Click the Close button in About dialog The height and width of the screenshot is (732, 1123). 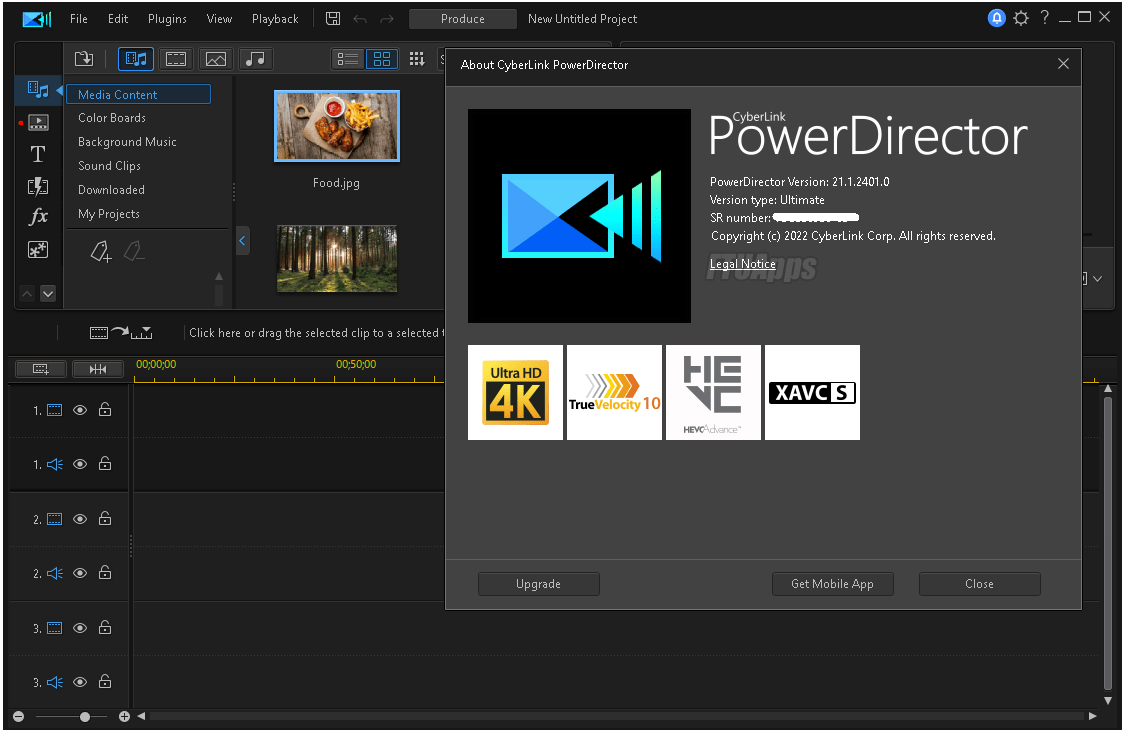[979, 584]
